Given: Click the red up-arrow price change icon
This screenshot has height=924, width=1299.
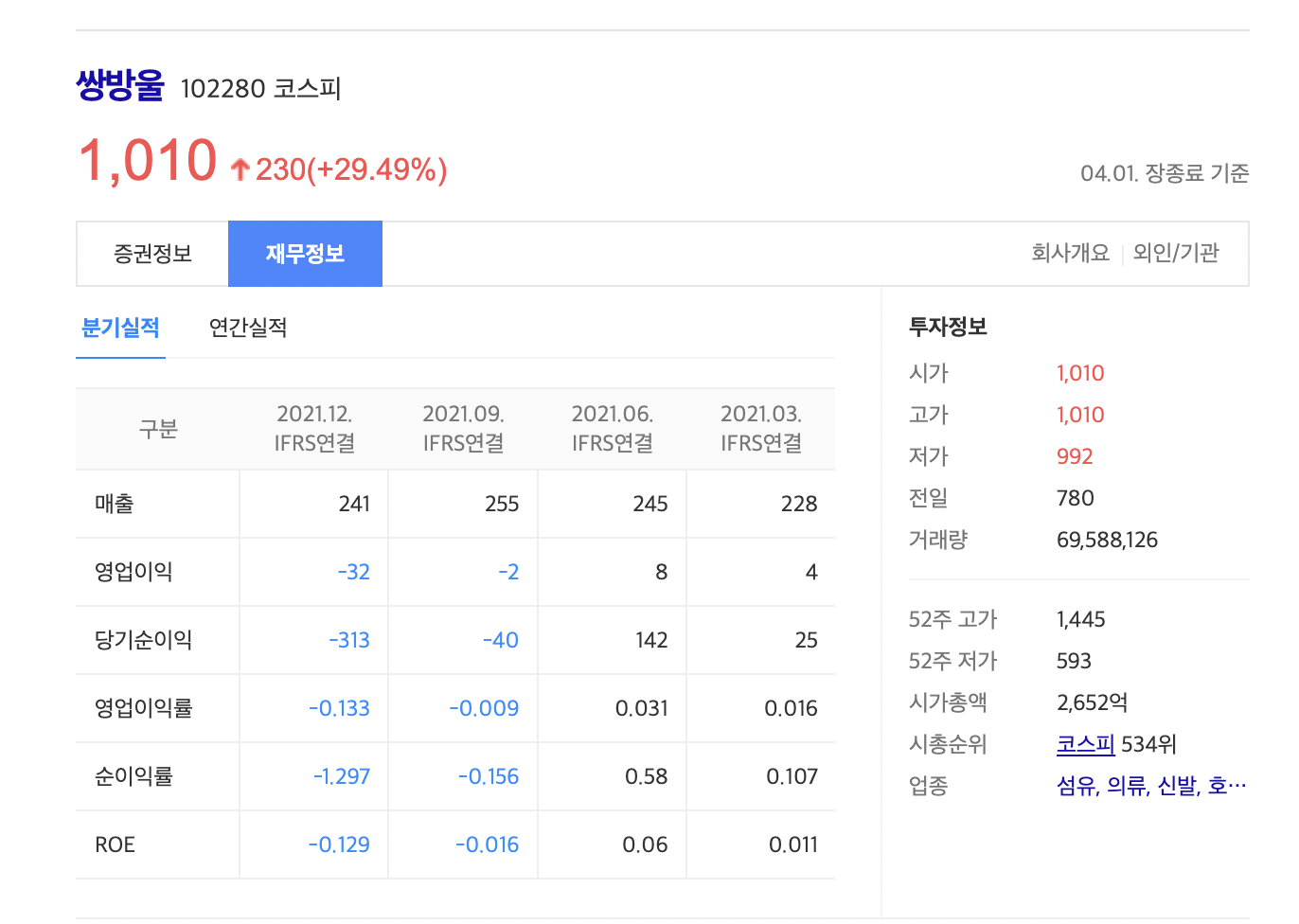Looking at the screenshot, I should [x=240, y=169].
